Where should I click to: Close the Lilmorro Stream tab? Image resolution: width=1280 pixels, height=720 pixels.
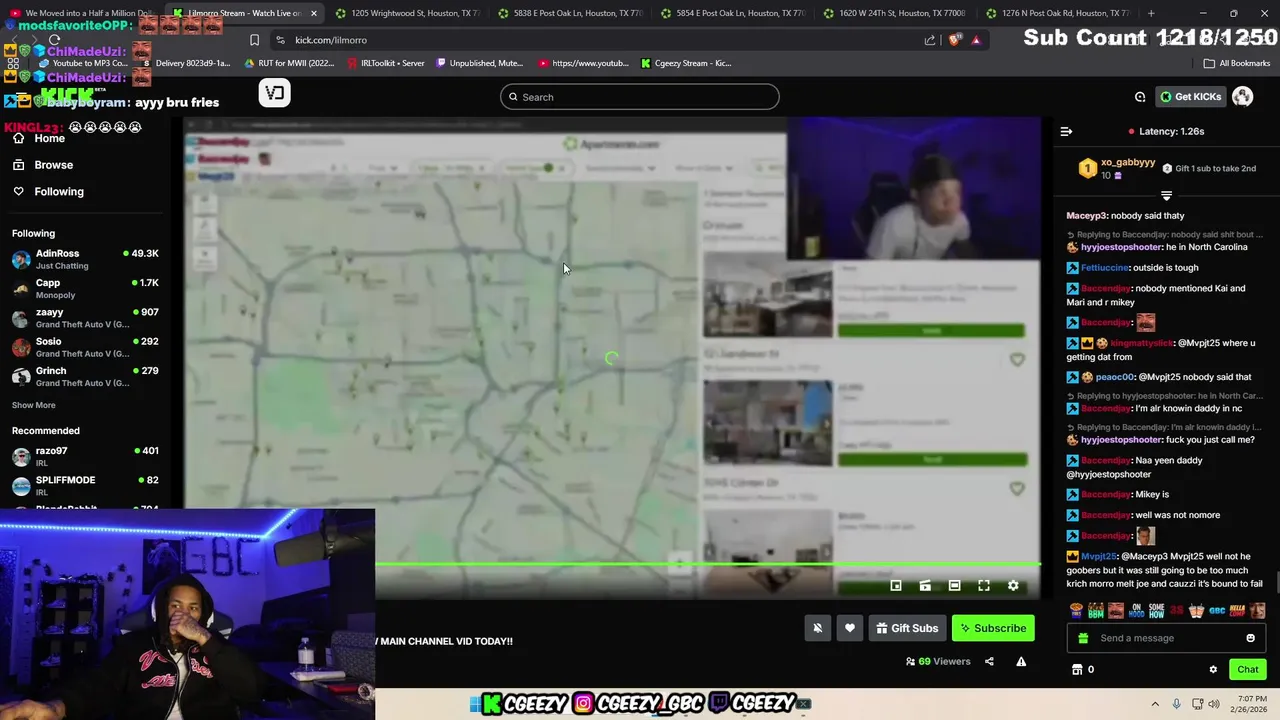313,13
